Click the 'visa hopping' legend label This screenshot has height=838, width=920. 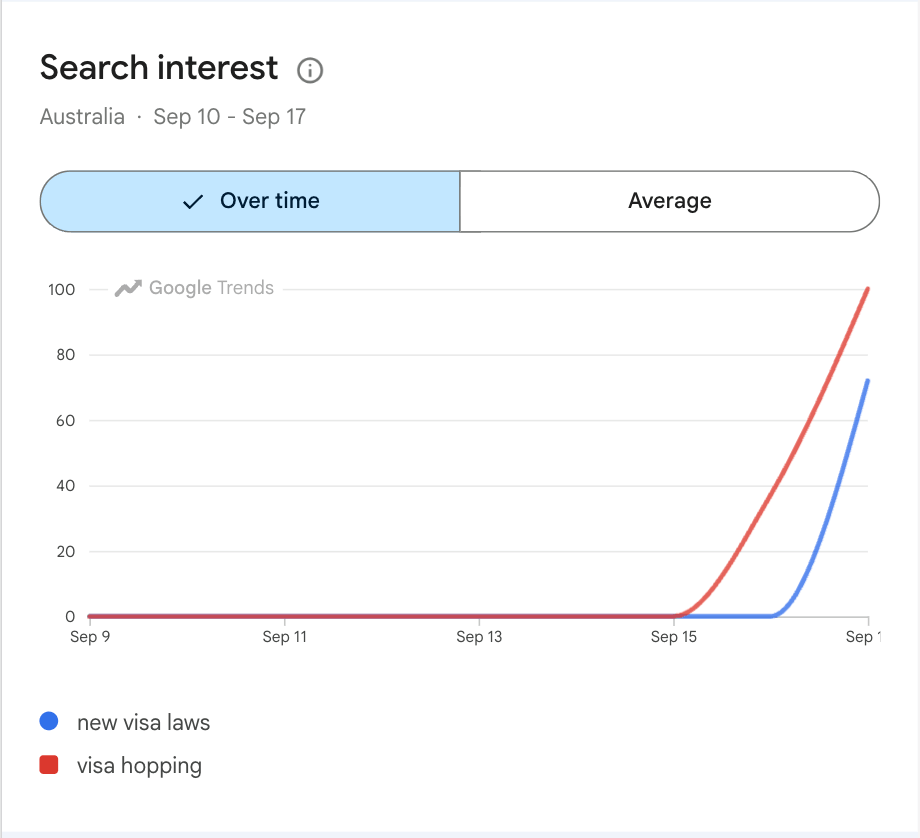pos(139,766)
